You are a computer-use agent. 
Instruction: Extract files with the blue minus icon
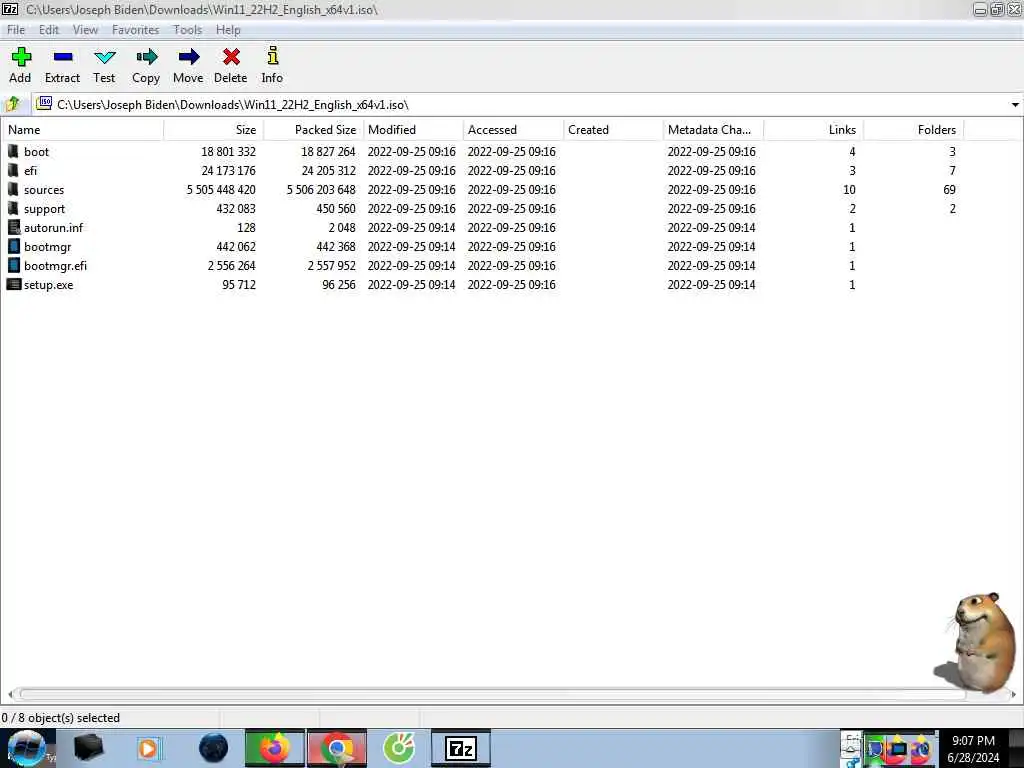point(63,57)
